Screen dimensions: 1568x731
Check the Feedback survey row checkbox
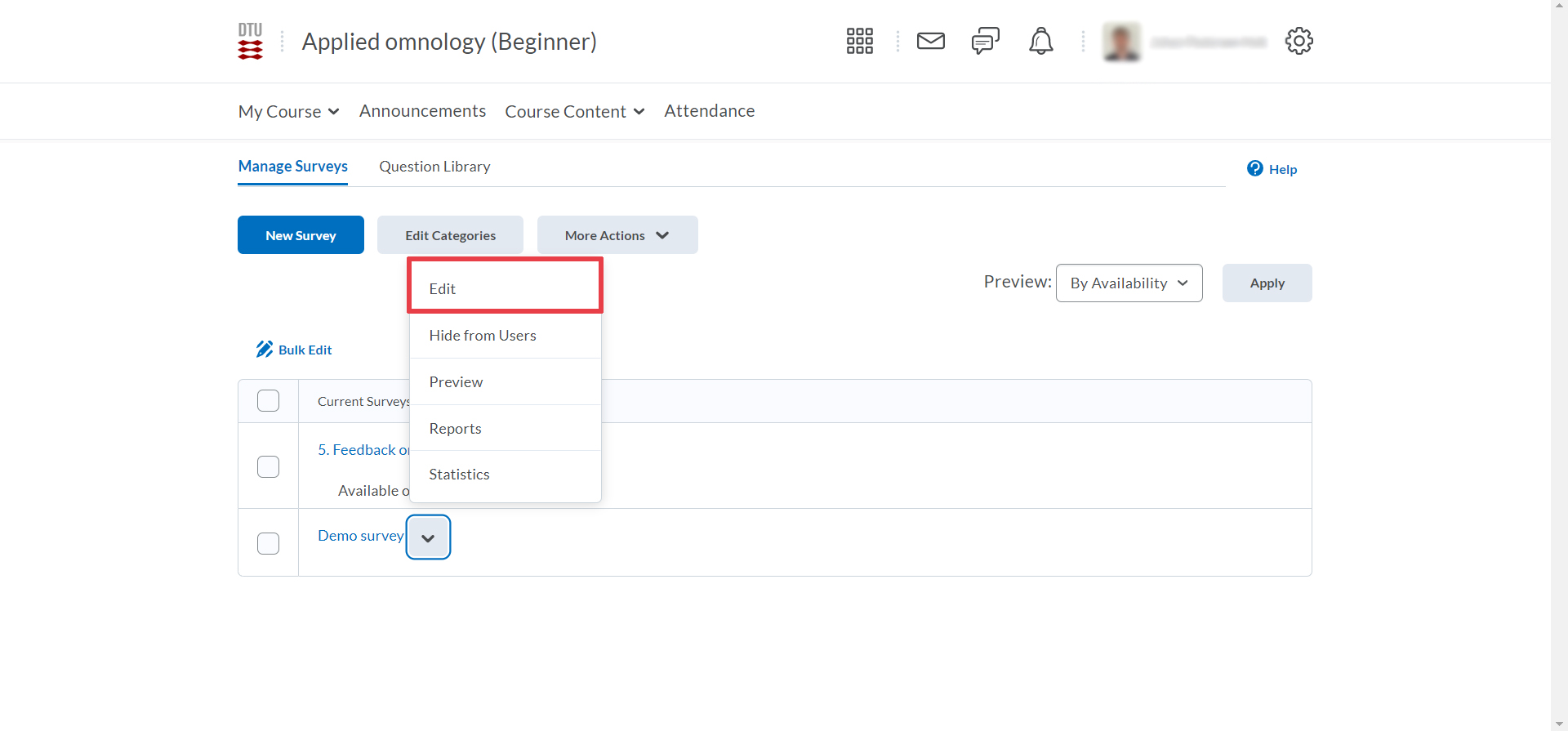tap(268, 466)
